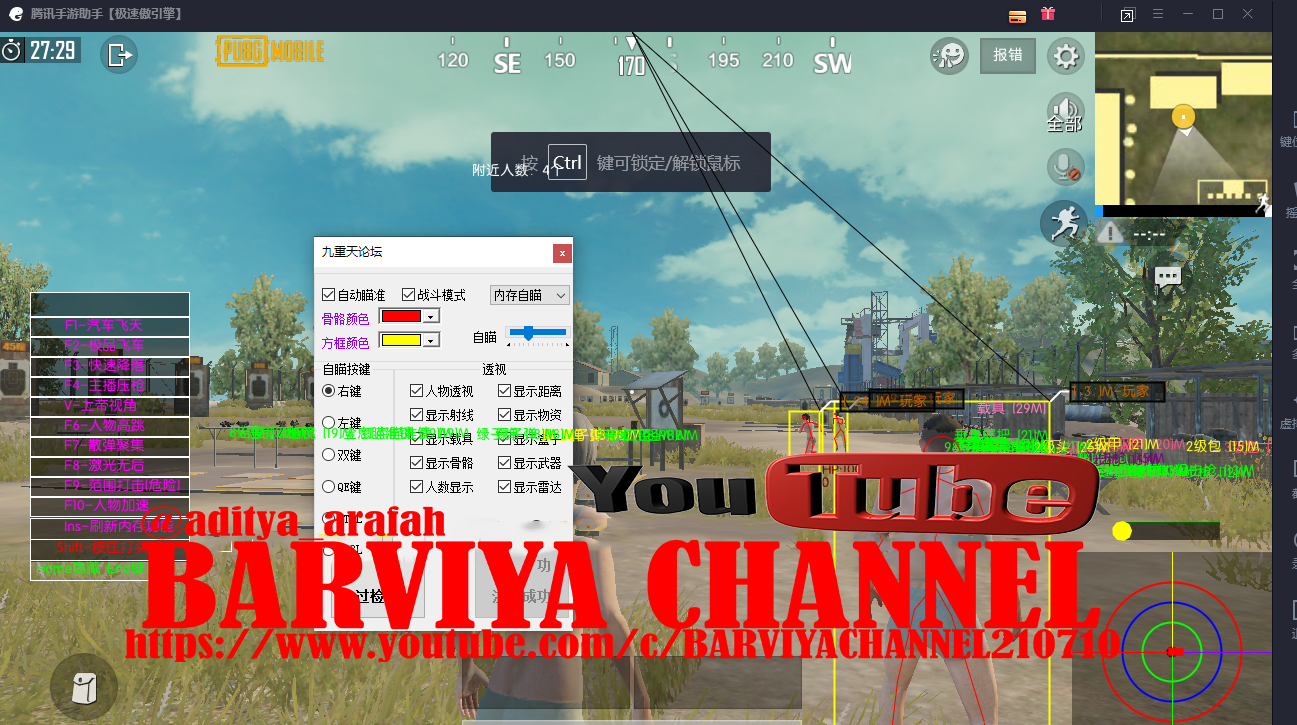Select the 右键 radio button
The height and width of the screenshot is (725, 1297).
click(x=329, y=391)
